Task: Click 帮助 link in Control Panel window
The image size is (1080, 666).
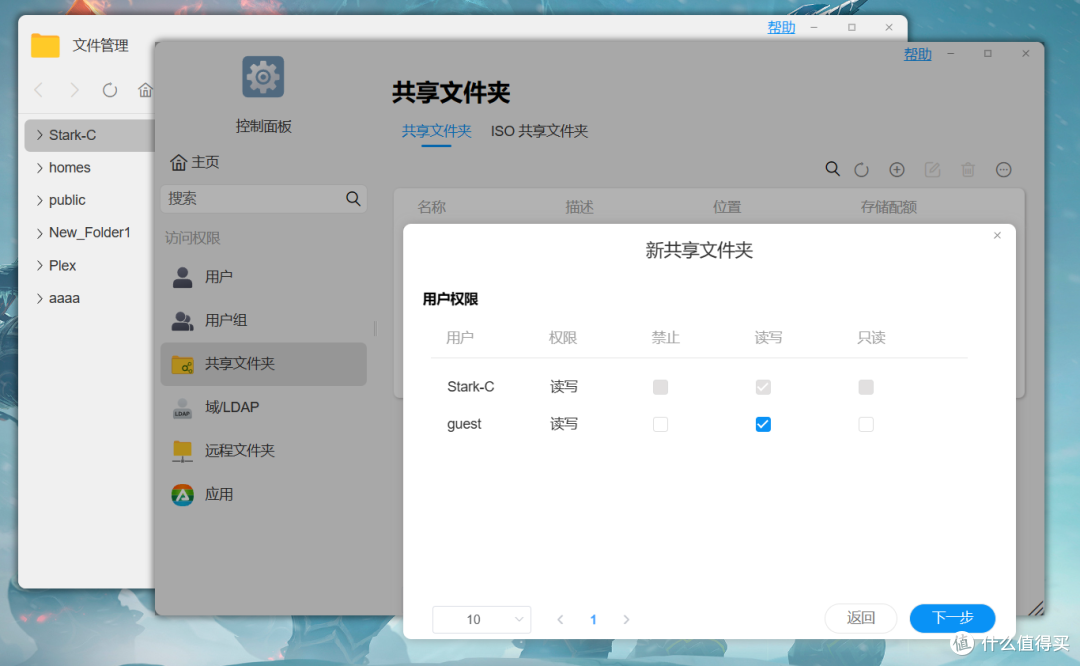Action: point(917,54)
